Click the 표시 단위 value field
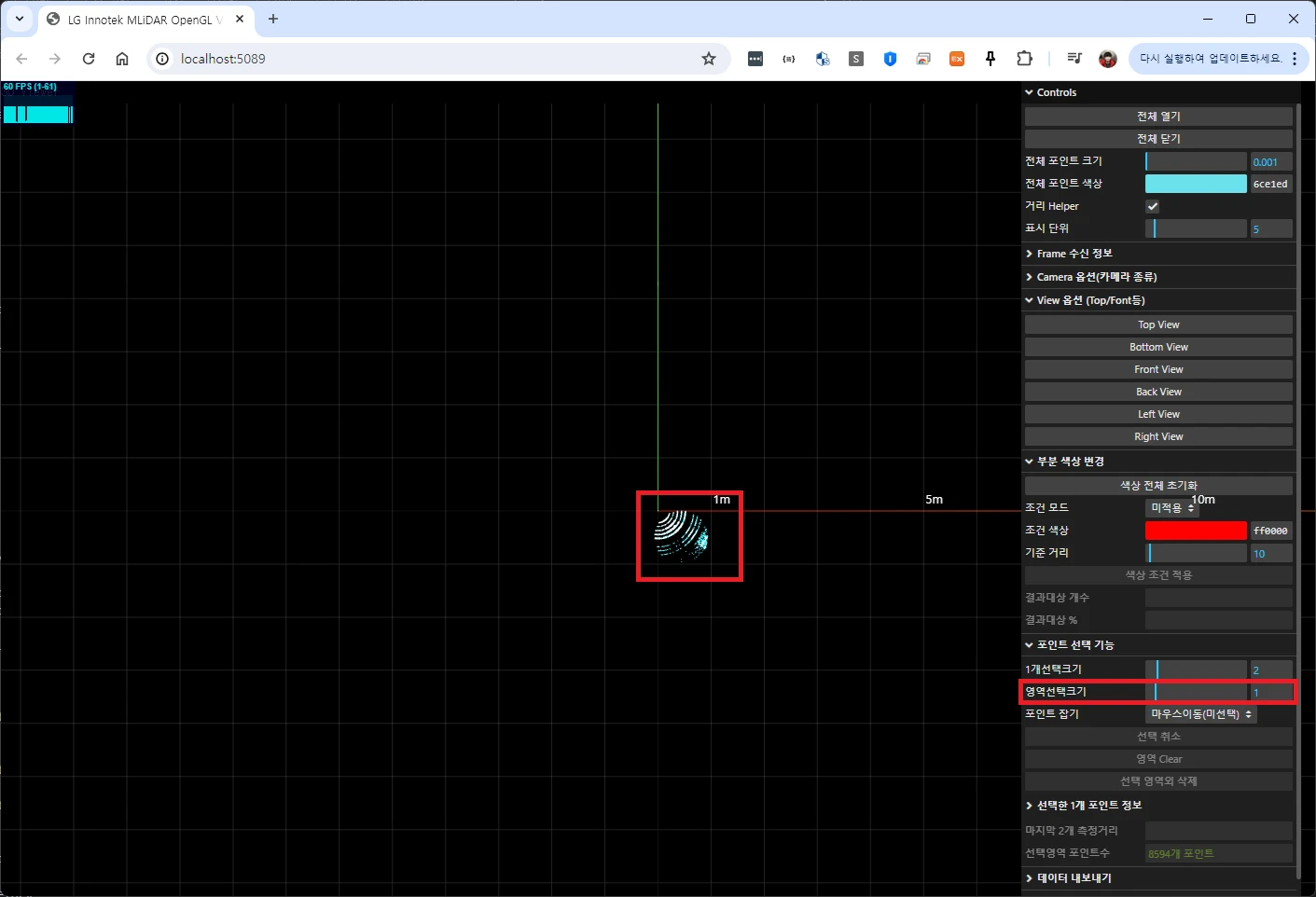Viewport: 1316px width, 897px height. 1271,228
